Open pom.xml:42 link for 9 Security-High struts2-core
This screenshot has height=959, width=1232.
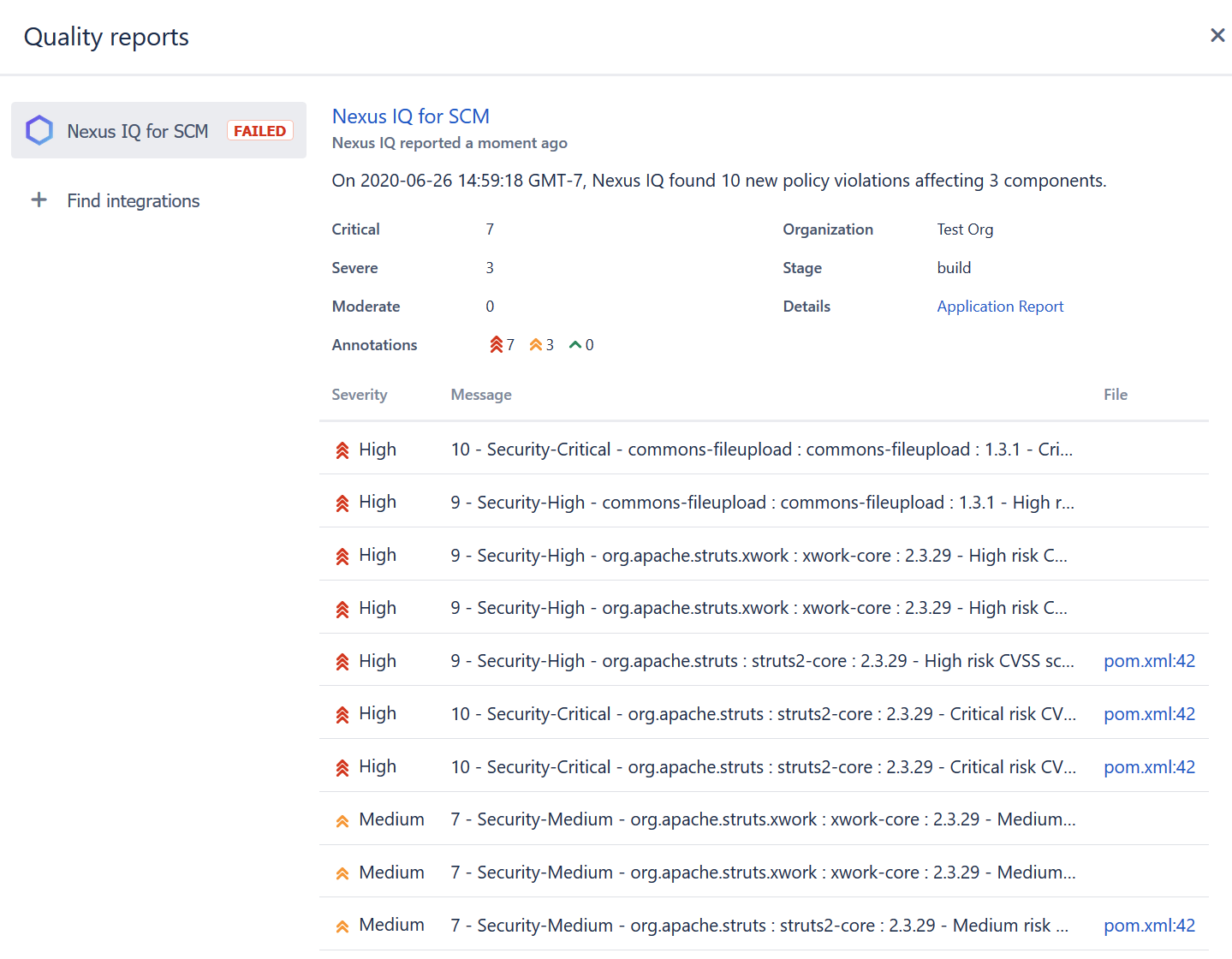tap(1149, 661)
